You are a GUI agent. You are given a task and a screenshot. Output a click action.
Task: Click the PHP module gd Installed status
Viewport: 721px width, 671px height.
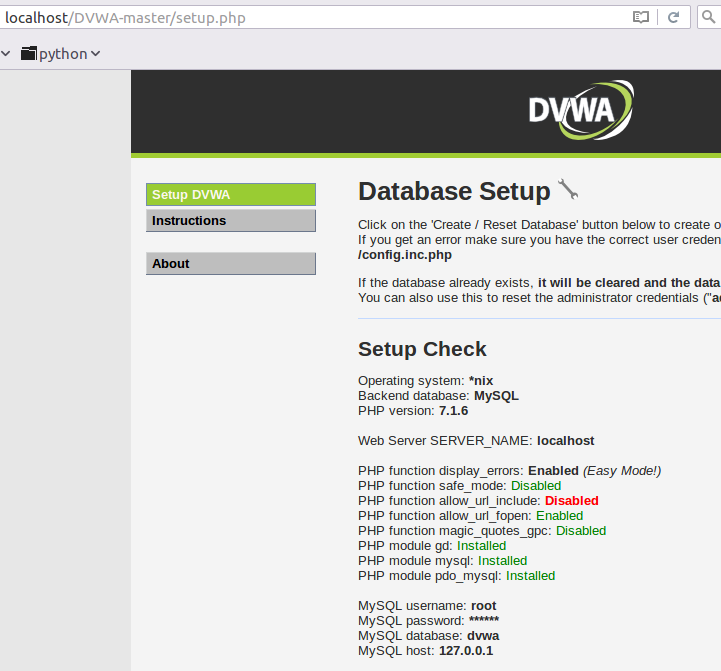[x=481, y=545]
